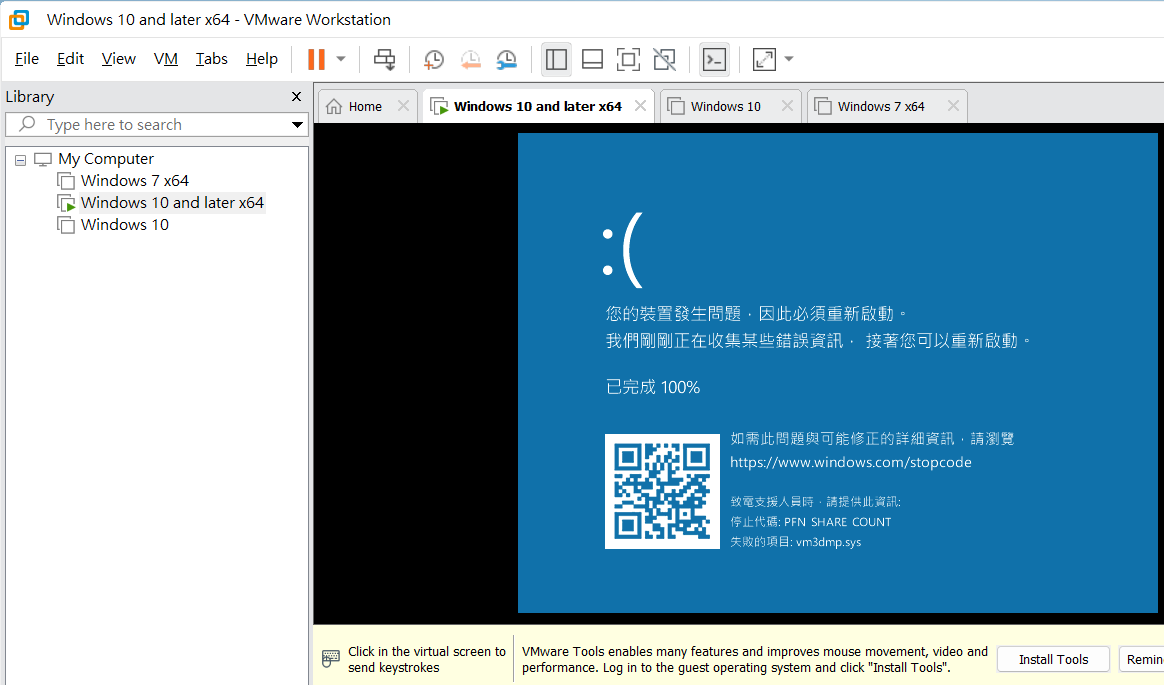Image resolution: width=1164 pixels, height=685 pixels.
Task: Click the sad face symbol in guest screen
Action: point(622,250)
